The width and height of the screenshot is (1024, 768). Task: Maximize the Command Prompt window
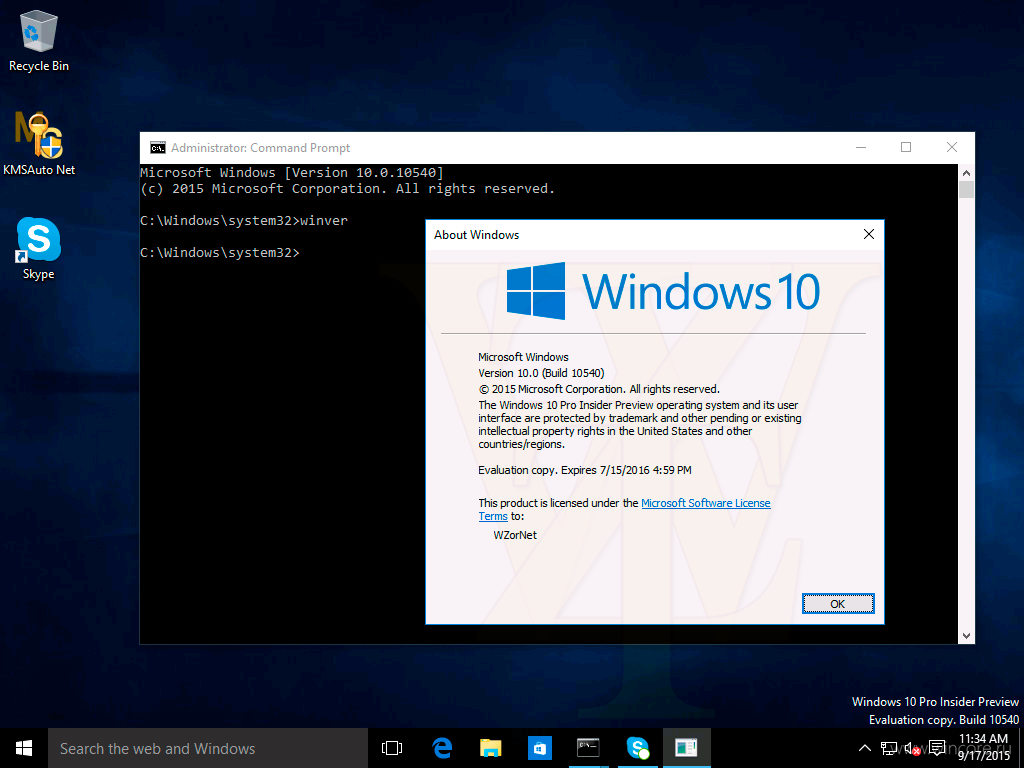(x=906, y=148)
